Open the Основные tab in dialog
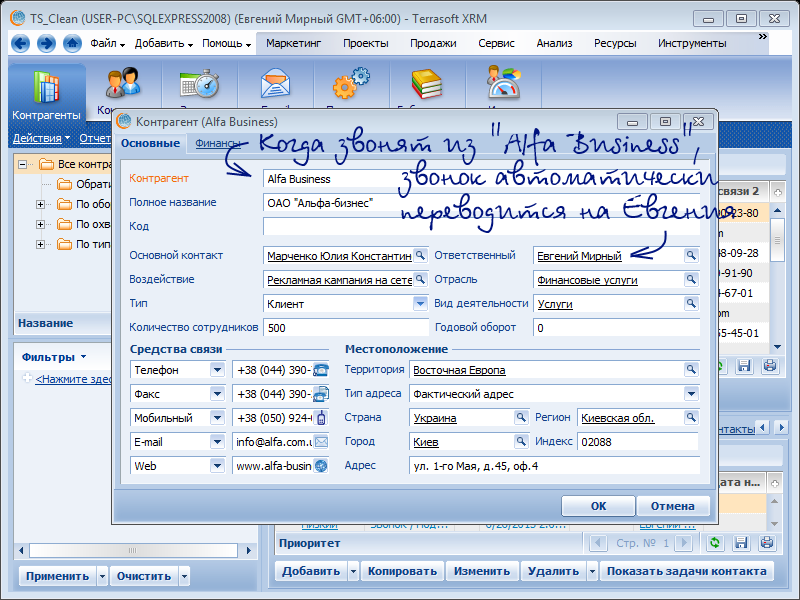The height and width of the screenshot is (600, 800). (150, 143)
